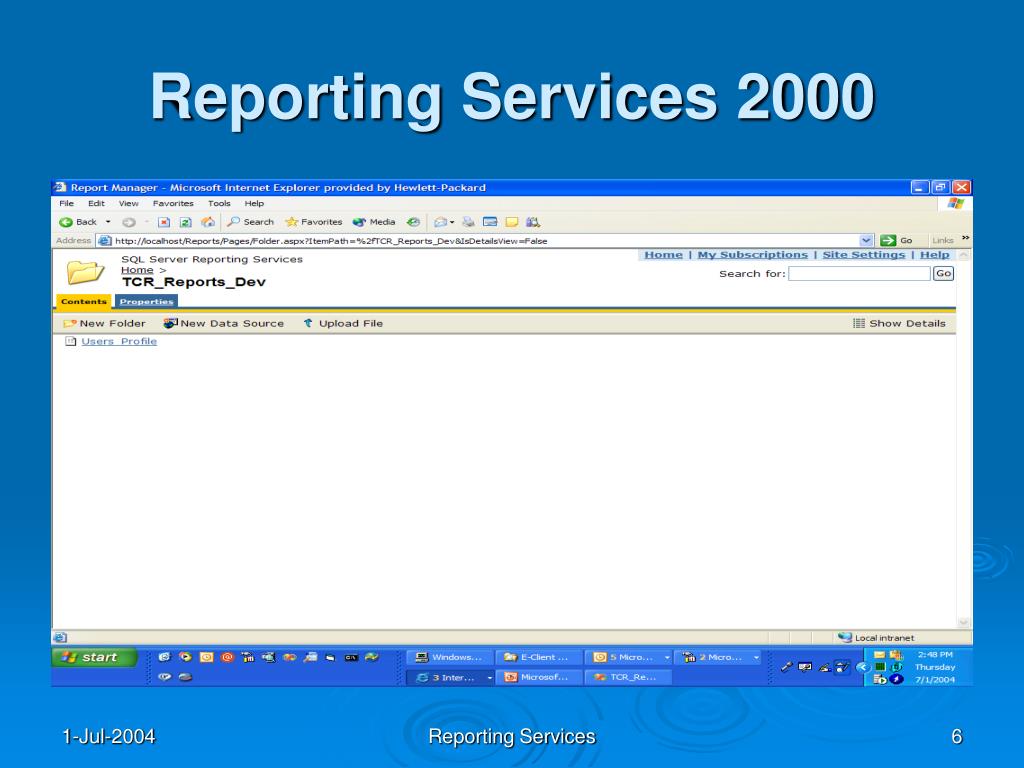Open the 'Windows...' taskbar button

coord(449,657)
